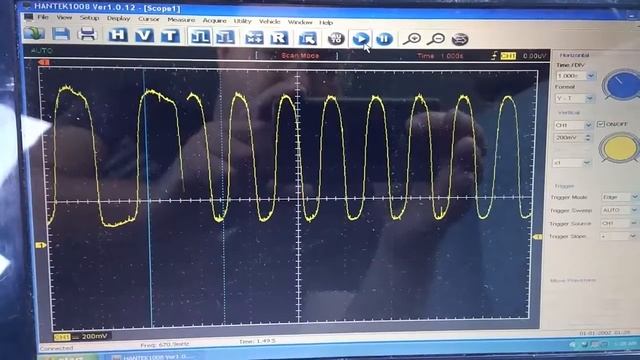
Task: Select the H horizontal settings toolbar button
Action: (x=118, y=35)
